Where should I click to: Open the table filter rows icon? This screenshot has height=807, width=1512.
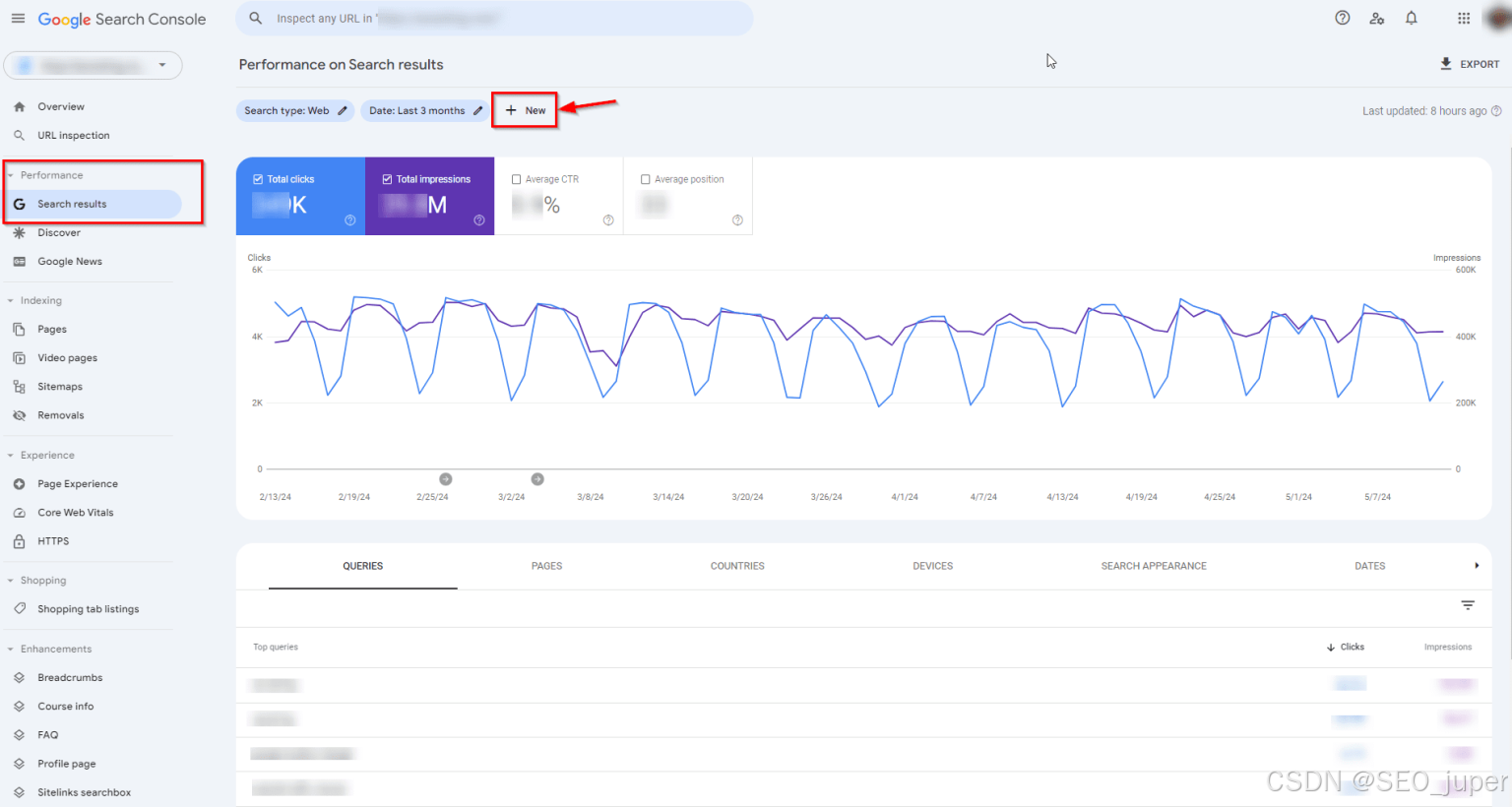click(x=1468, y=605)
